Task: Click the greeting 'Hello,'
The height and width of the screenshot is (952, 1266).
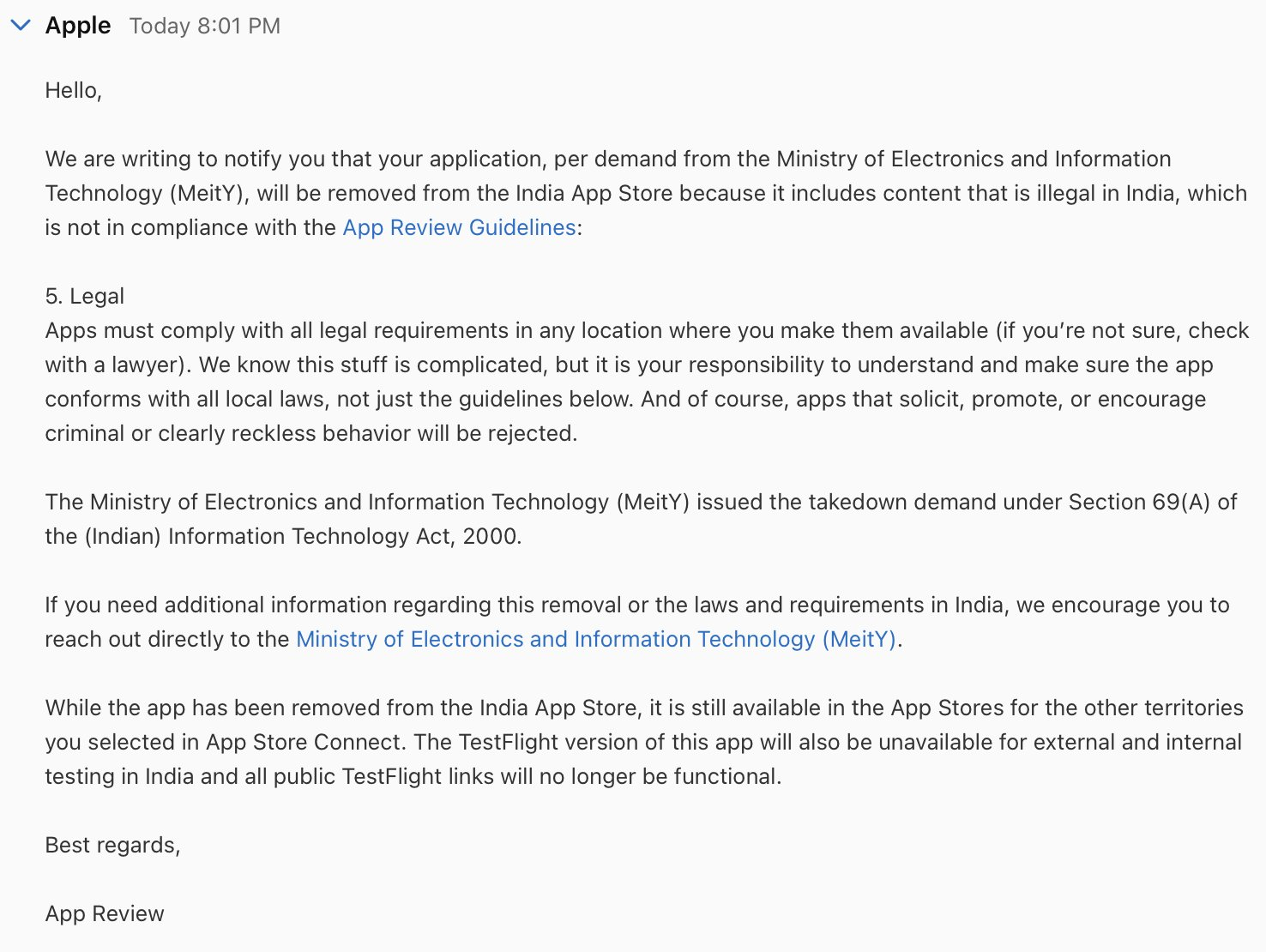Action: pyautogui.click(x=74, y=90)
